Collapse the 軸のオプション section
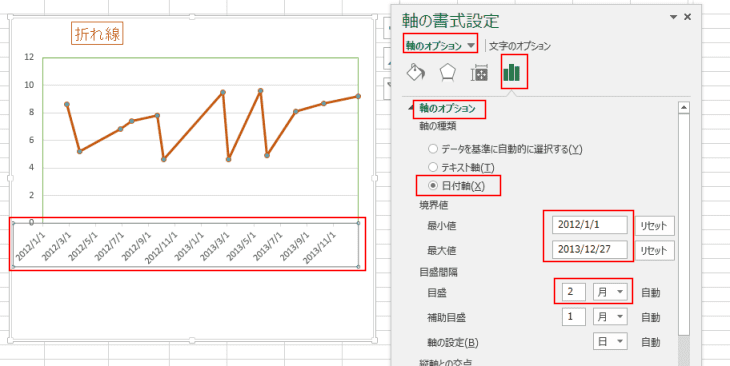730x366 pixels. point(412,108)
